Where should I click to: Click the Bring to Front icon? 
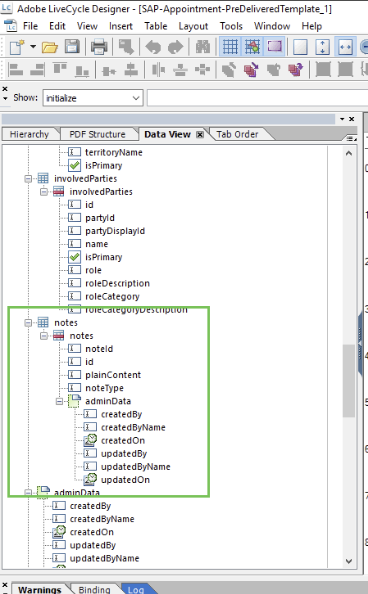pyautogui.click(x=229, y=70)
